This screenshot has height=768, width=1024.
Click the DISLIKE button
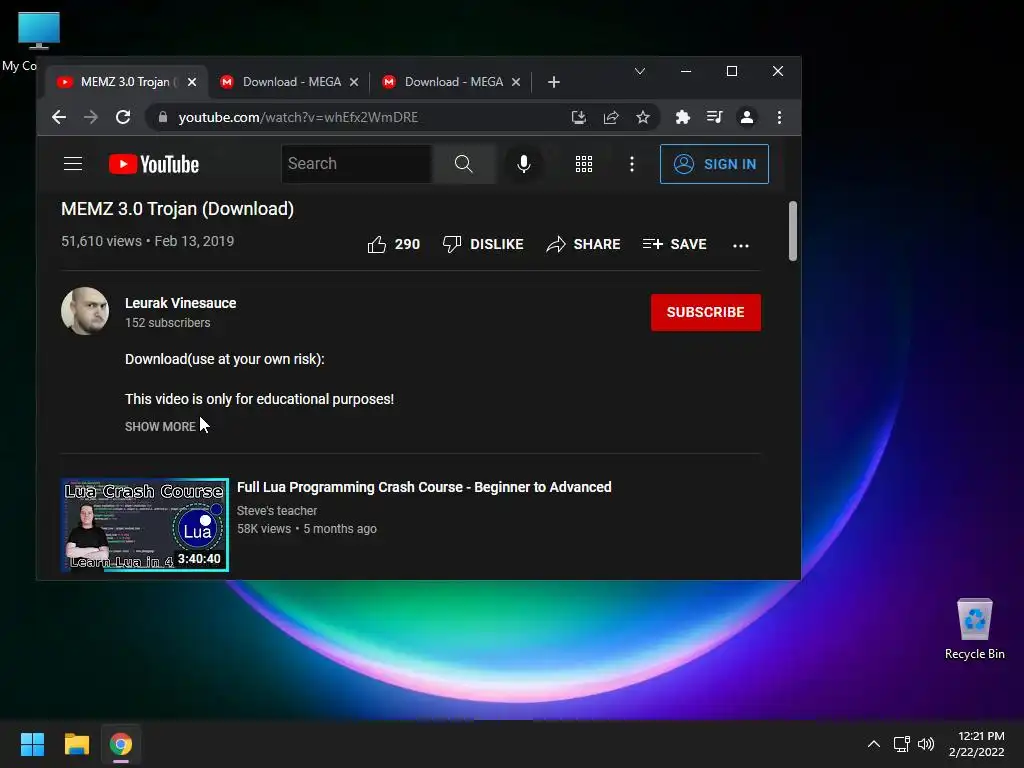483,244
